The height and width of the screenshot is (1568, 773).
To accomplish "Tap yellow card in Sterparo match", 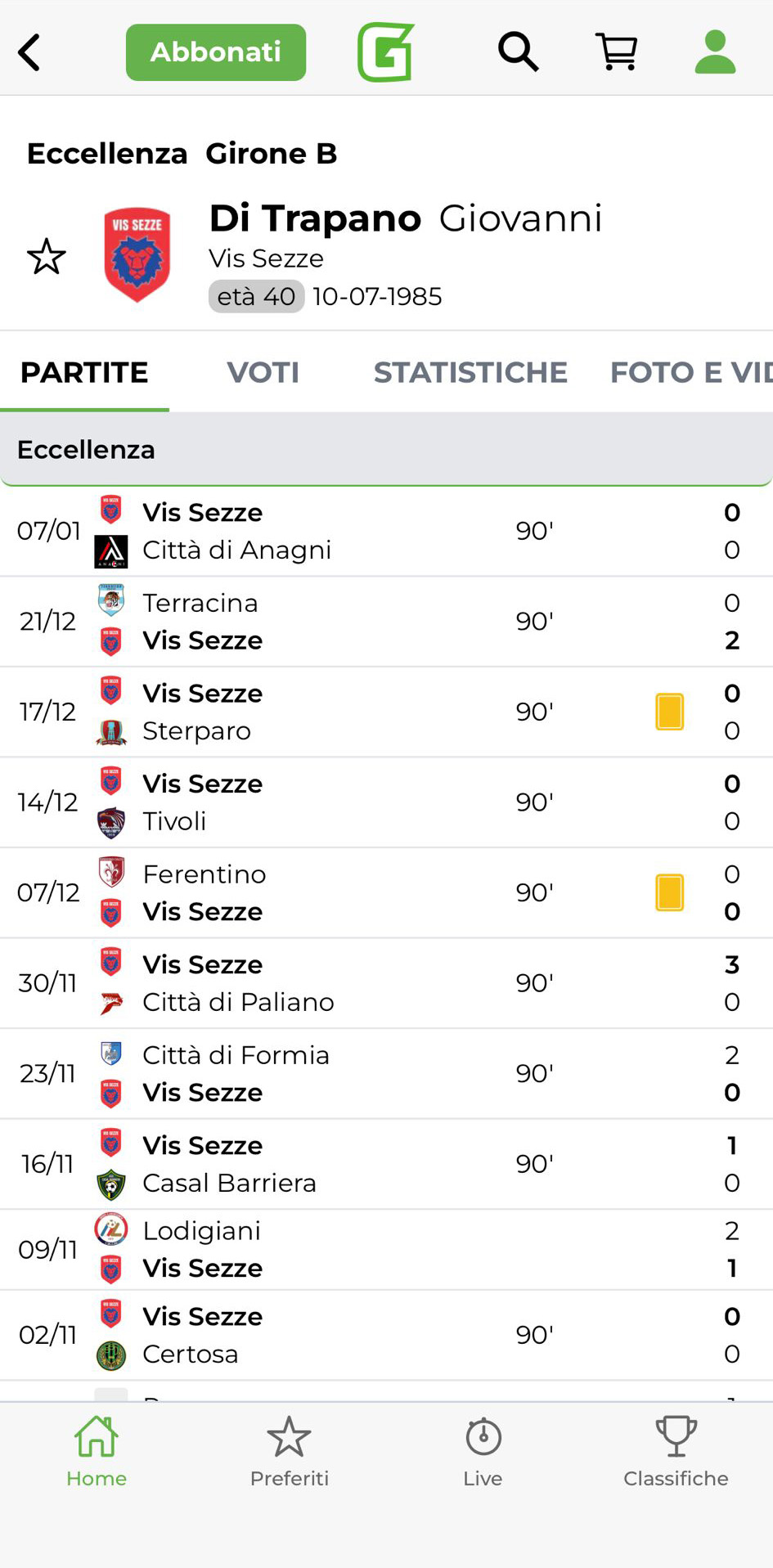I will (669, 712).
